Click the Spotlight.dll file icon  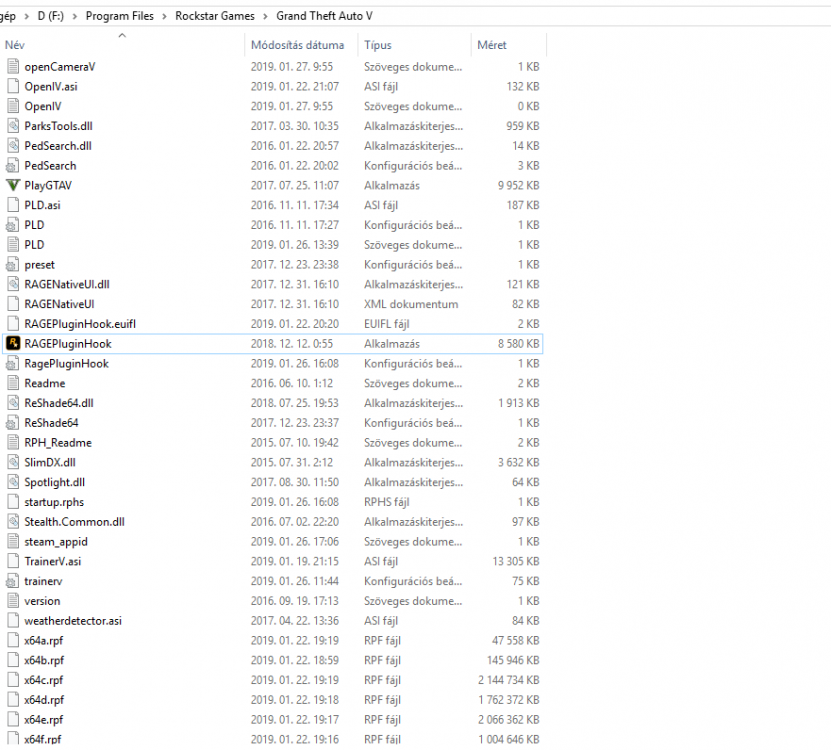[x=13, y=482]
